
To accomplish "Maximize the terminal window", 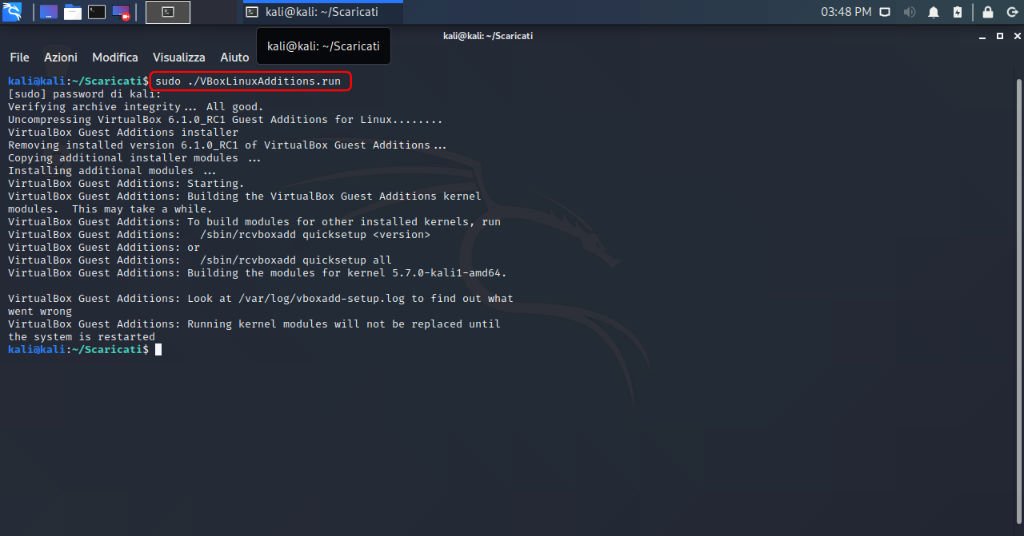I will tap(1000, 37).
